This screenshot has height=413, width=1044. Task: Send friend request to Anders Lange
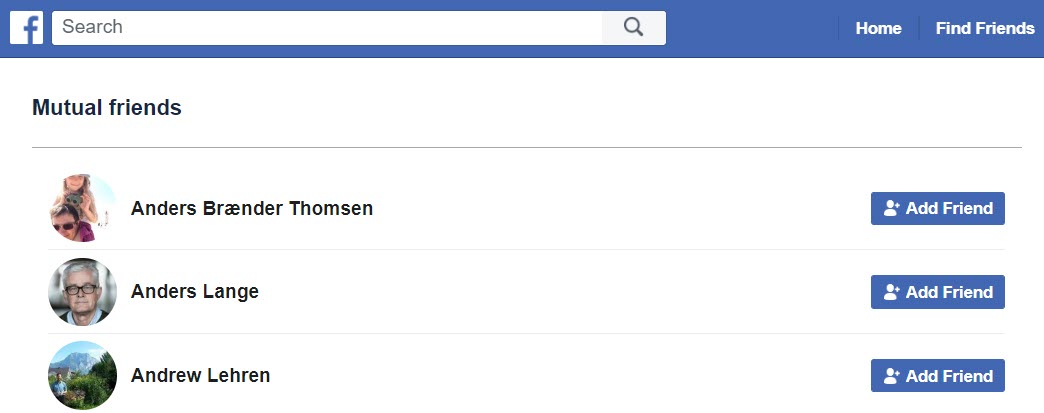coord(937,292)
